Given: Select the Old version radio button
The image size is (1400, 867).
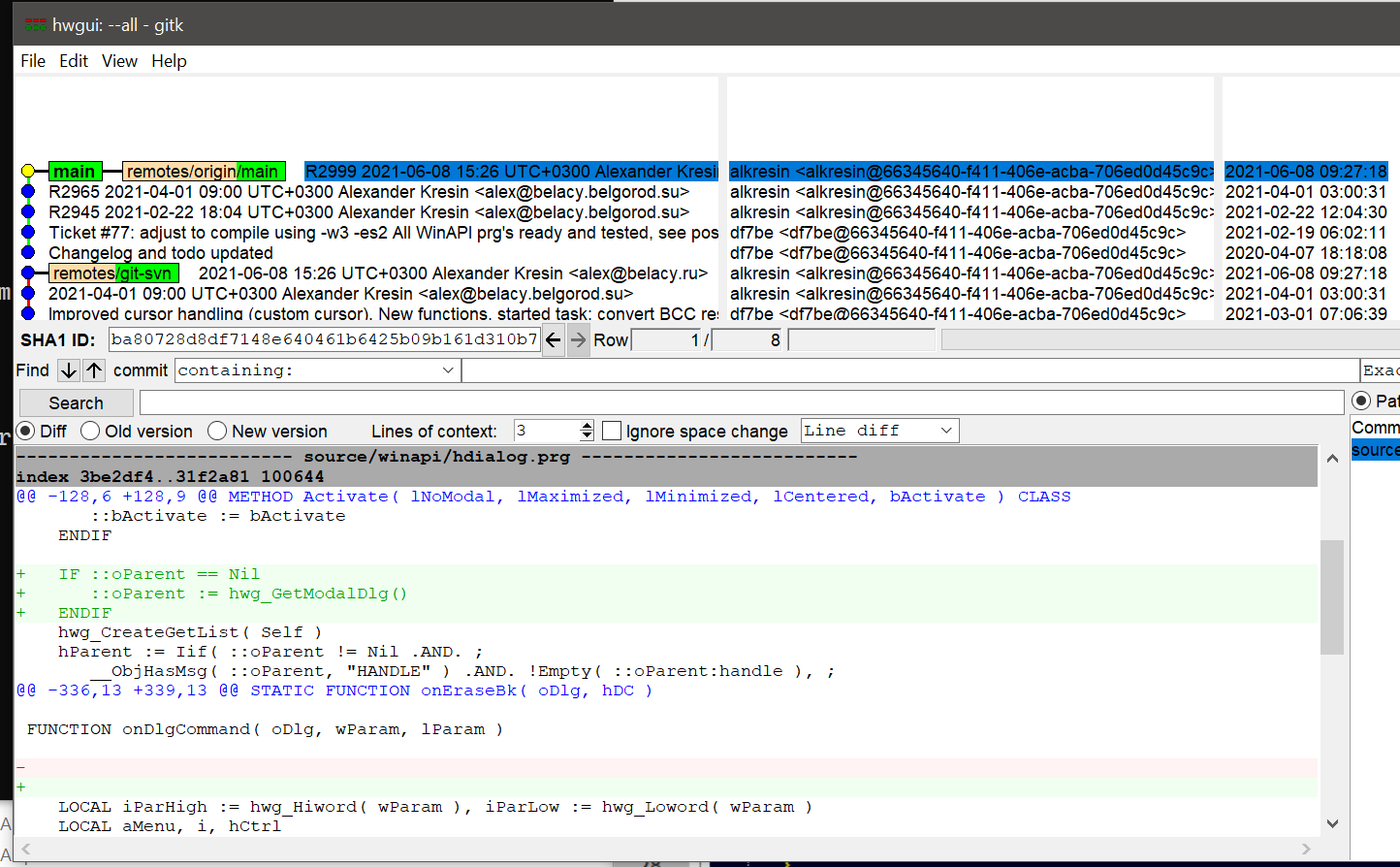Looking at the screenshot, I should (x=91, y=431).
